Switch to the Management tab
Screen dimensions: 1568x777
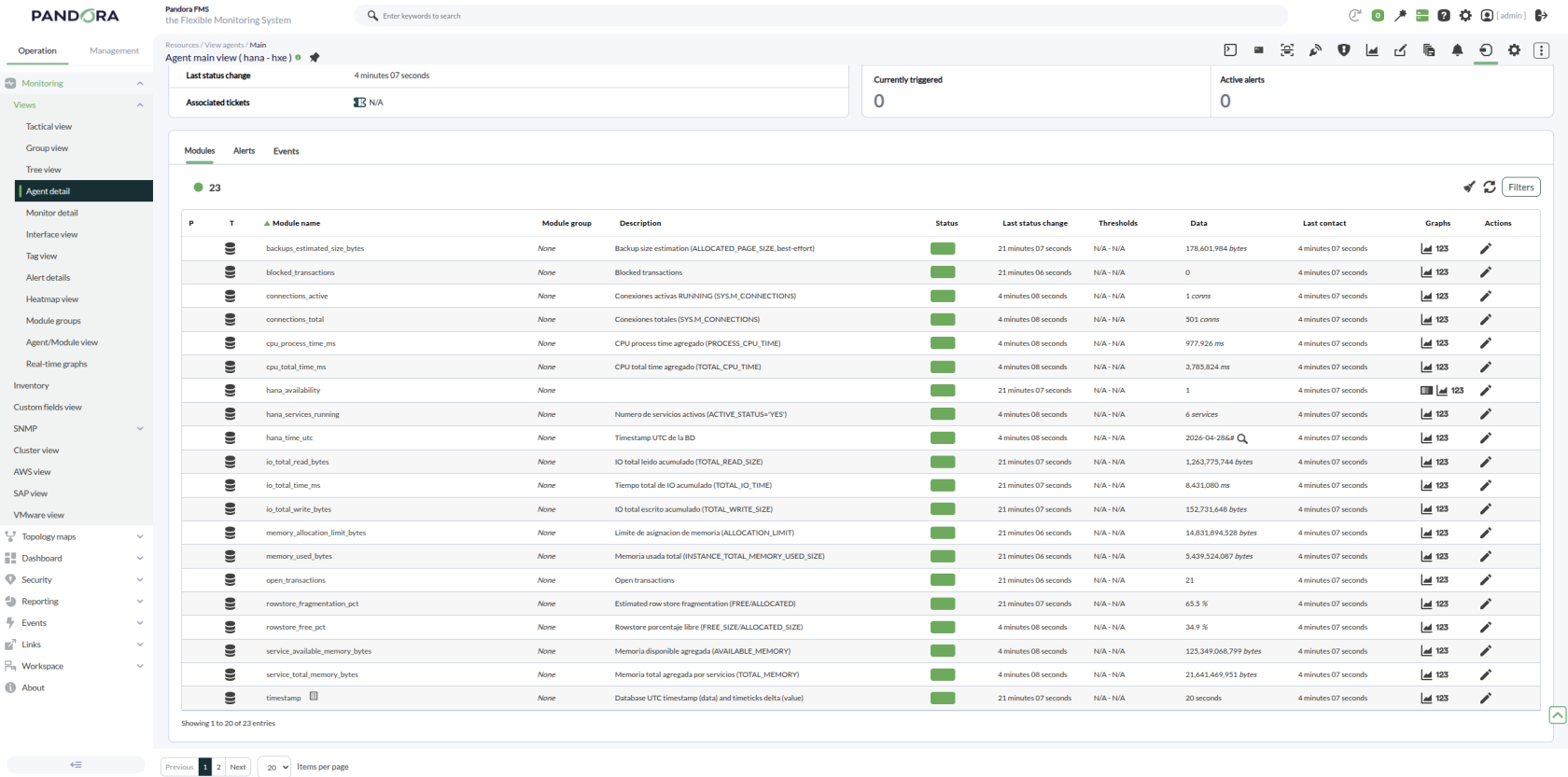[114, 51]
